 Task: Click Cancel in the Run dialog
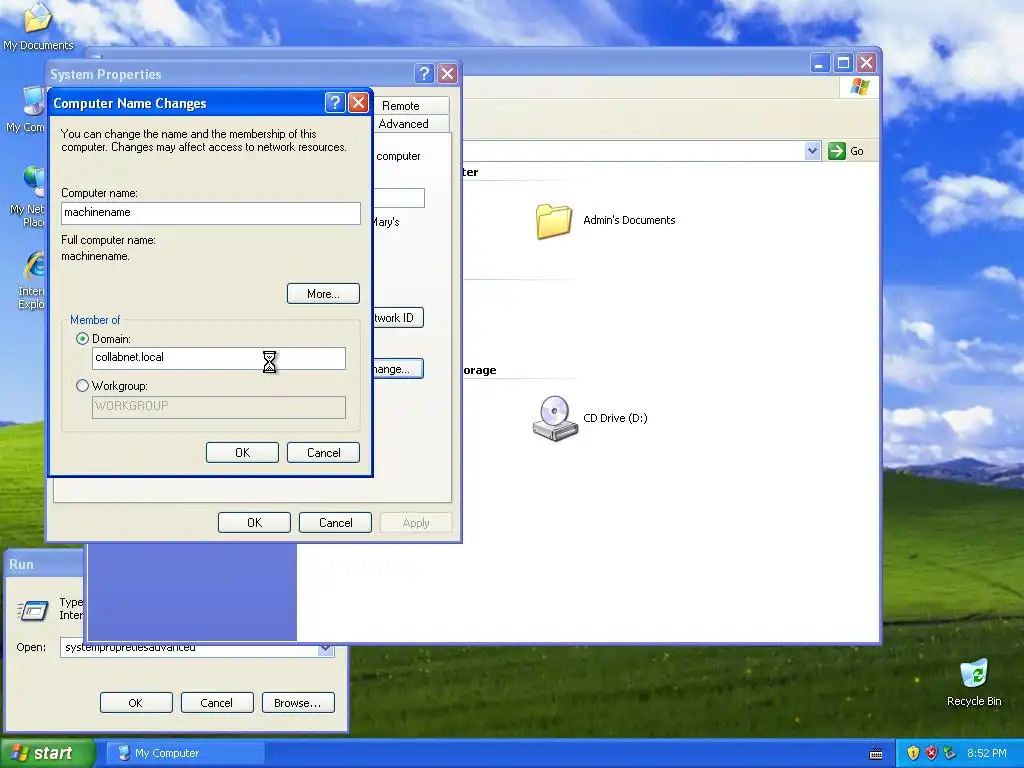[217, 703]
